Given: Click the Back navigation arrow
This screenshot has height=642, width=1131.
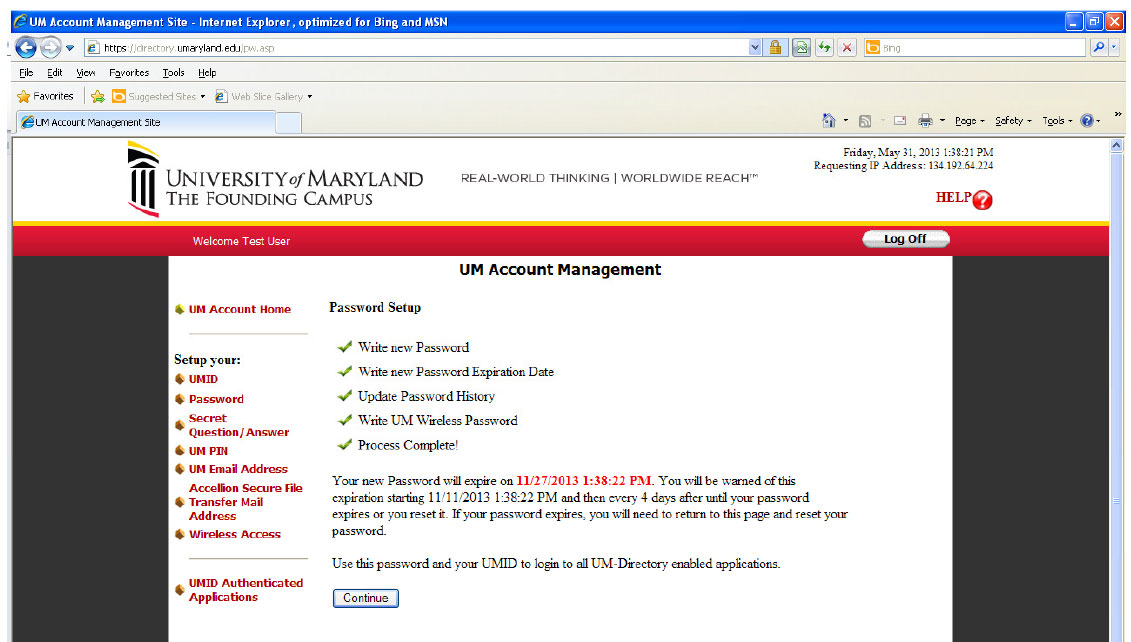Looking at the screenshot, I should coord(28,45).
